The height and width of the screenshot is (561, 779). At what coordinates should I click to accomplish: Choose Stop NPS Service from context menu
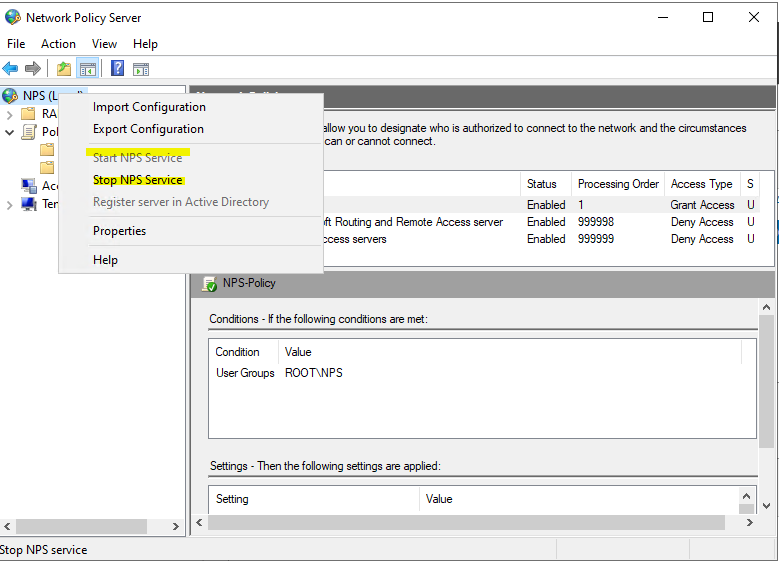[138, 180]
